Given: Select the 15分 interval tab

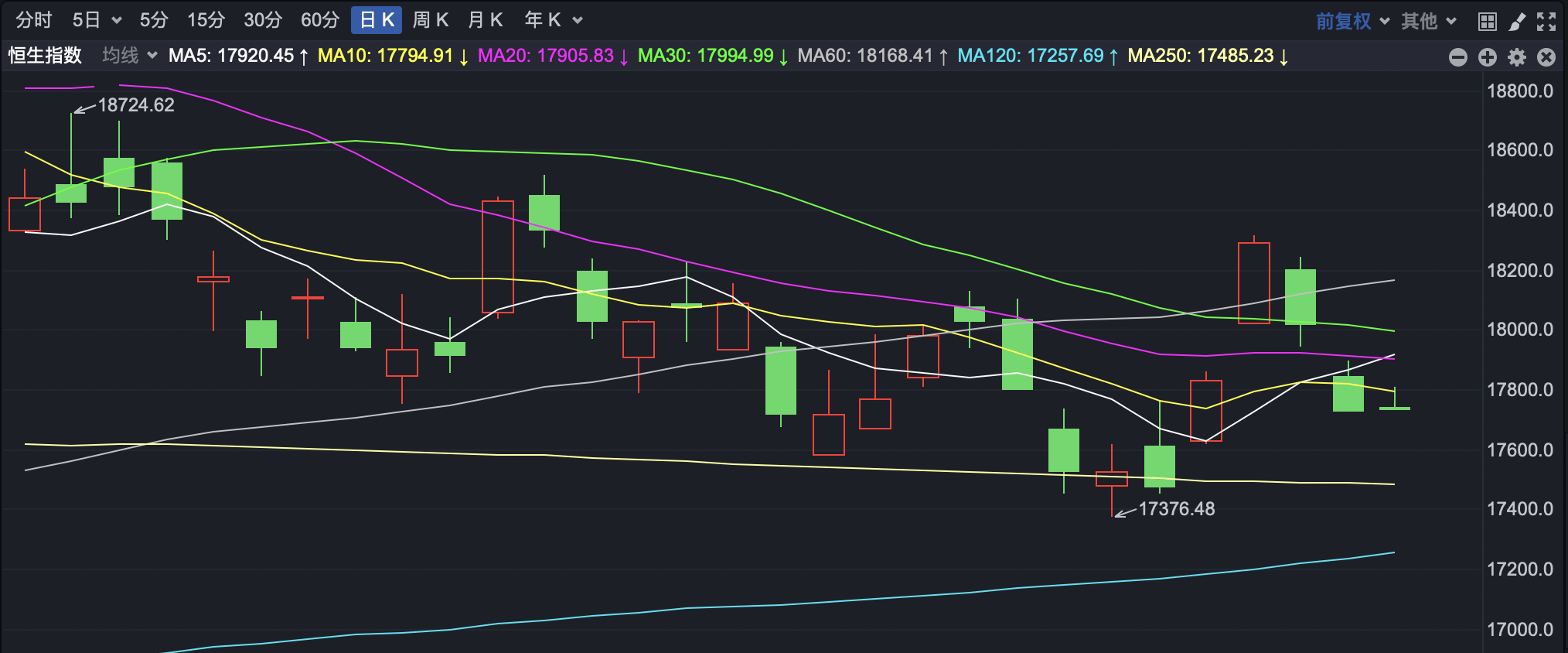Looking at the screenshot, I should tap(206, 20).
